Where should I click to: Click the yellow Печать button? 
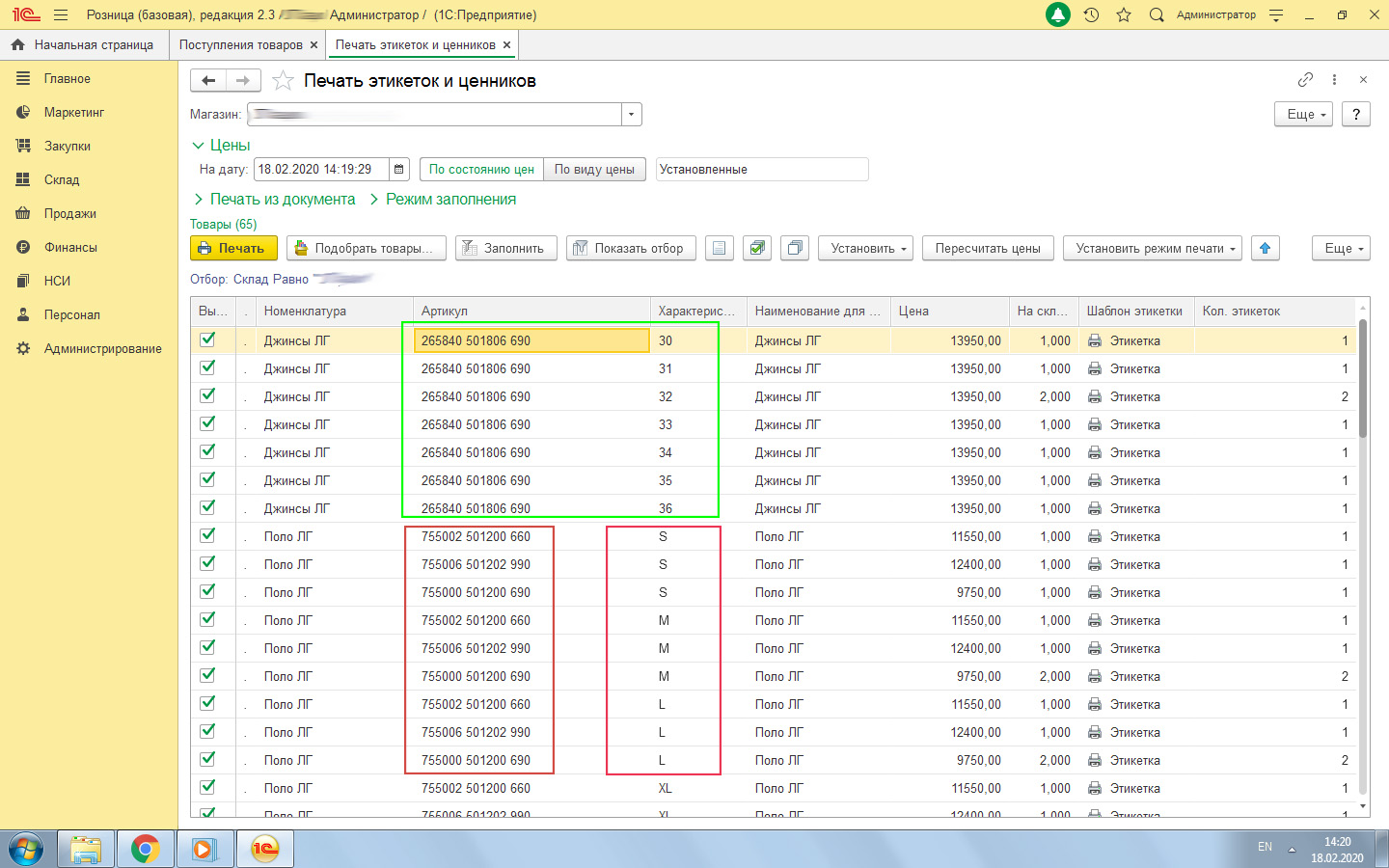coord(233,248)
